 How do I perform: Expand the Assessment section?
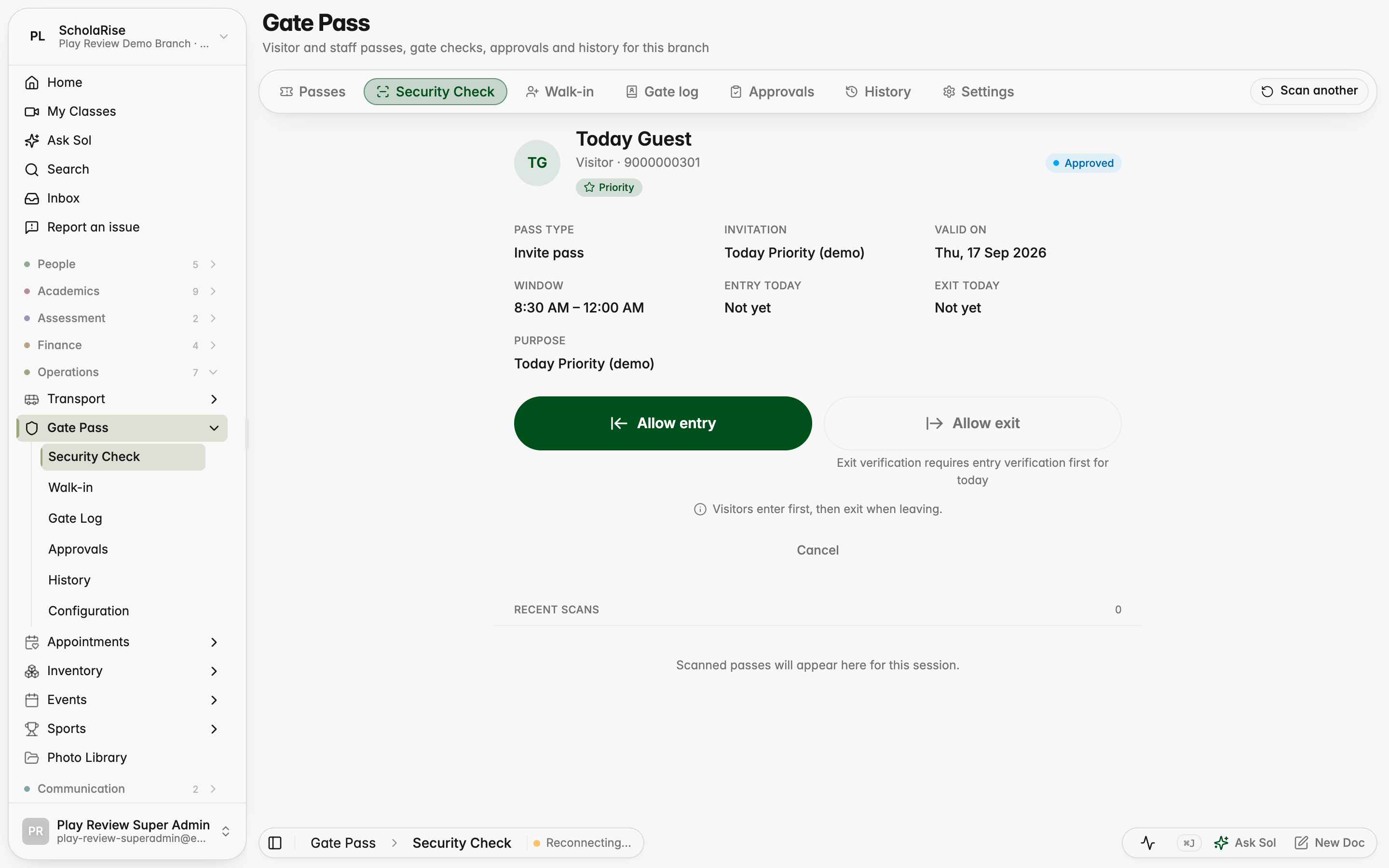coord(122,318)
